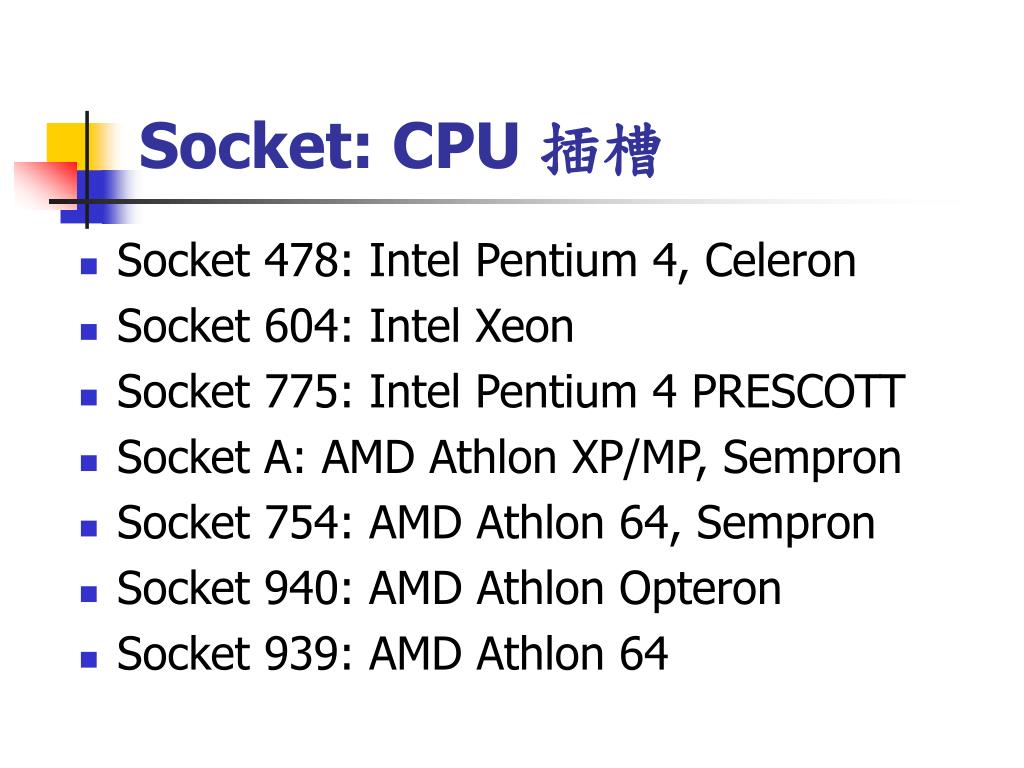Click the bullet marker beside Socket 939
This screenshot has height=768, width=1024.
click(x=89, y=660)
